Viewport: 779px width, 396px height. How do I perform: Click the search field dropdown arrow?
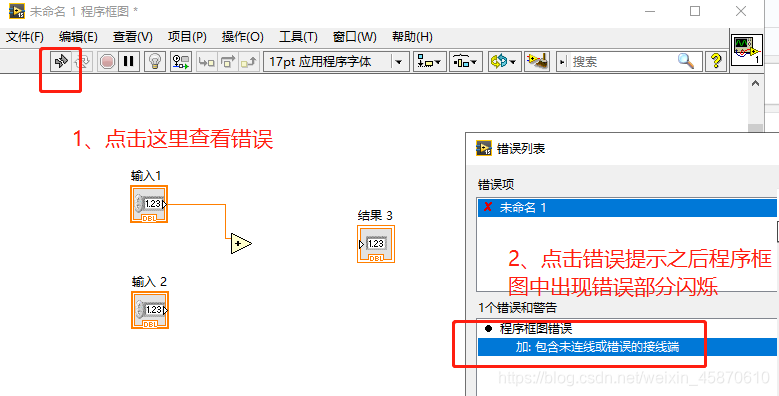click(x=563, y=62)
